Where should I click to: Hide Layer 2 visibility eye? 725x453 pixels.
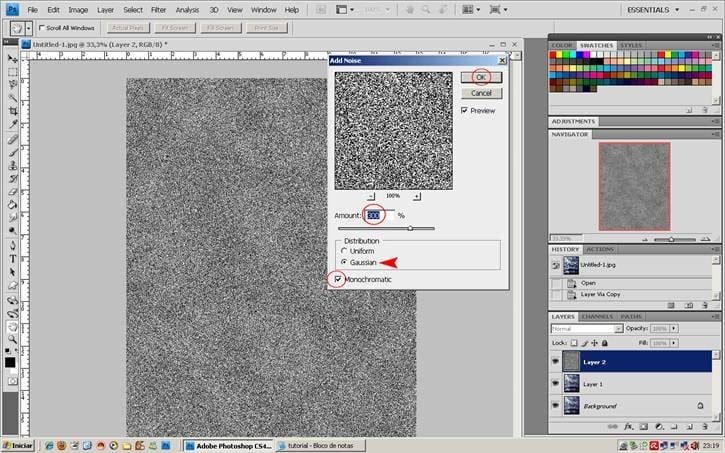(x=555, y=362)
